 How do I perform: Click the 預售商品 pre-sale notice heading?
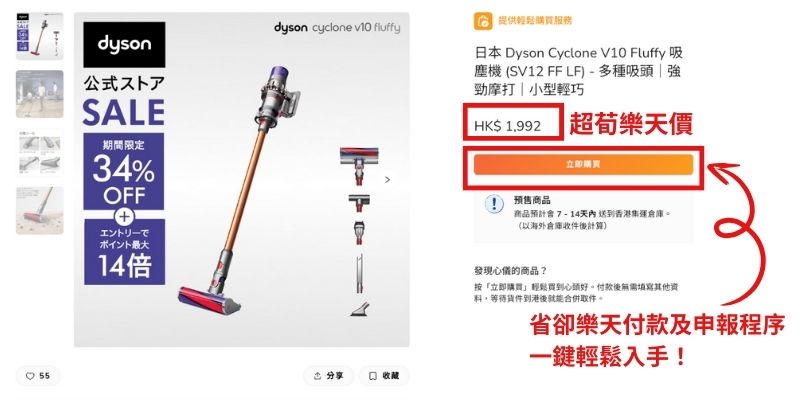(532, 201)
